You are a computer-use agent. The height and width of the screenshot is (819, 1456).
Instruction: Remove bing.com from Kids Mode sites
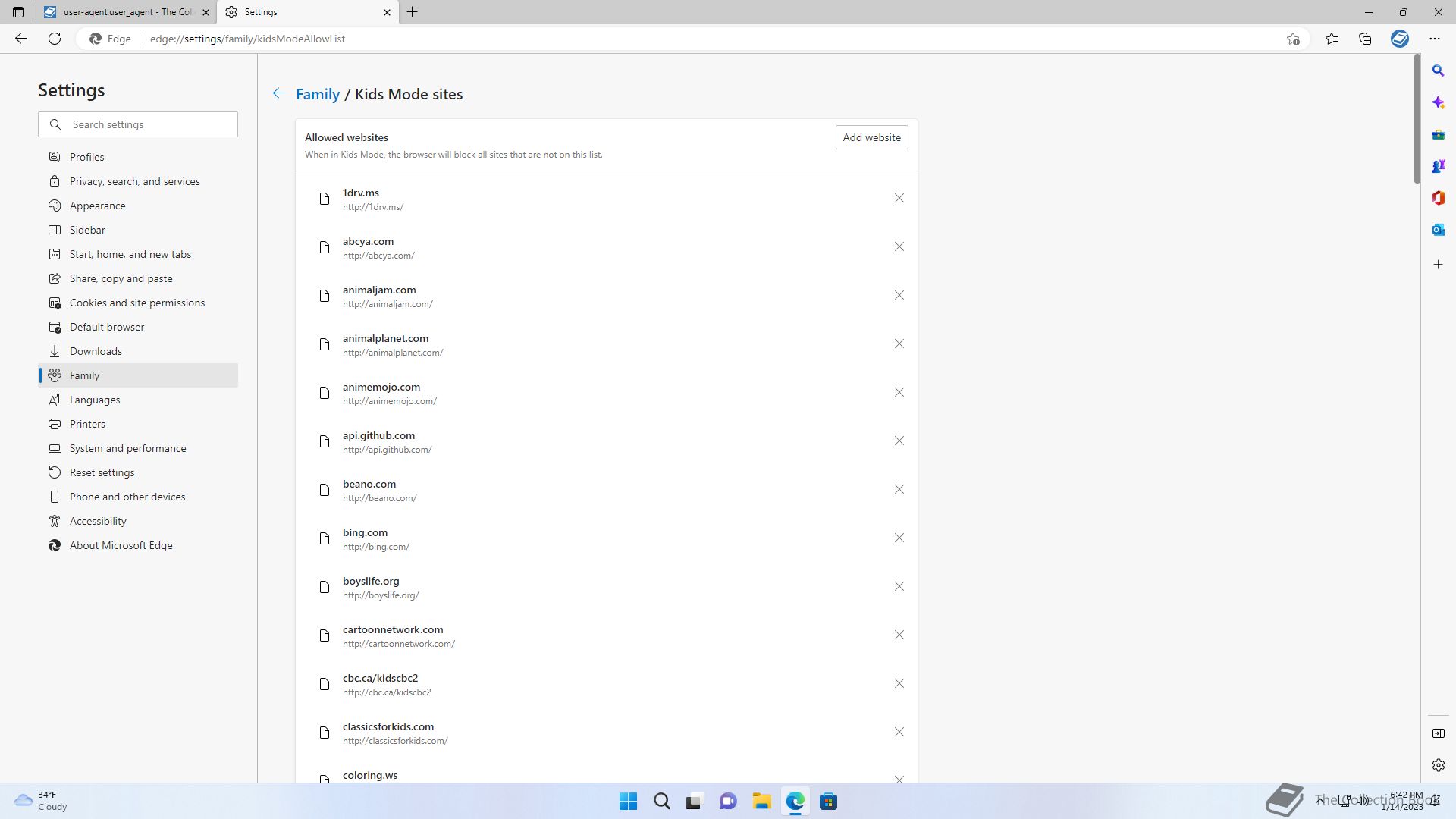click(x=899, y=538)
